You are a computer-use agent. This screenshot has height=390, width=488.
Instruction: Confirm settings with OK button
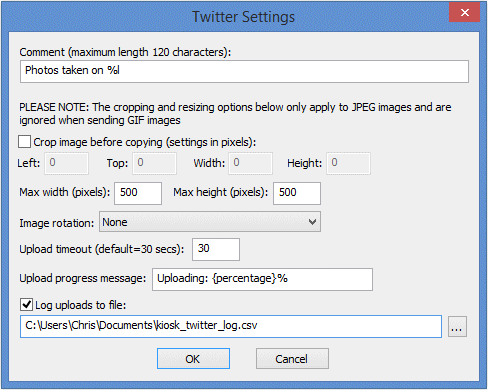click(x=193, y=359)
